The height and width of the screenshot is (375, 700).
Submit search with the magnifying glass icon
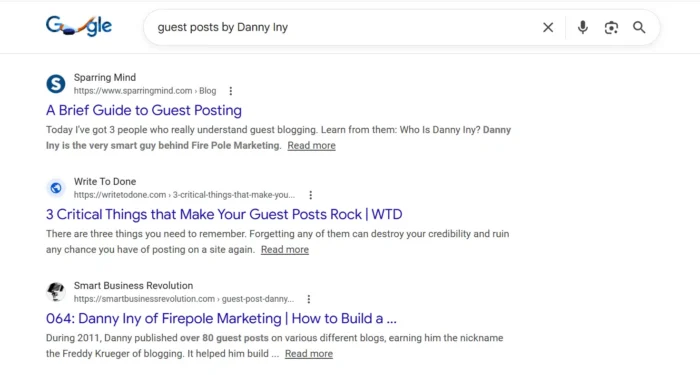[x=639, y=27]
